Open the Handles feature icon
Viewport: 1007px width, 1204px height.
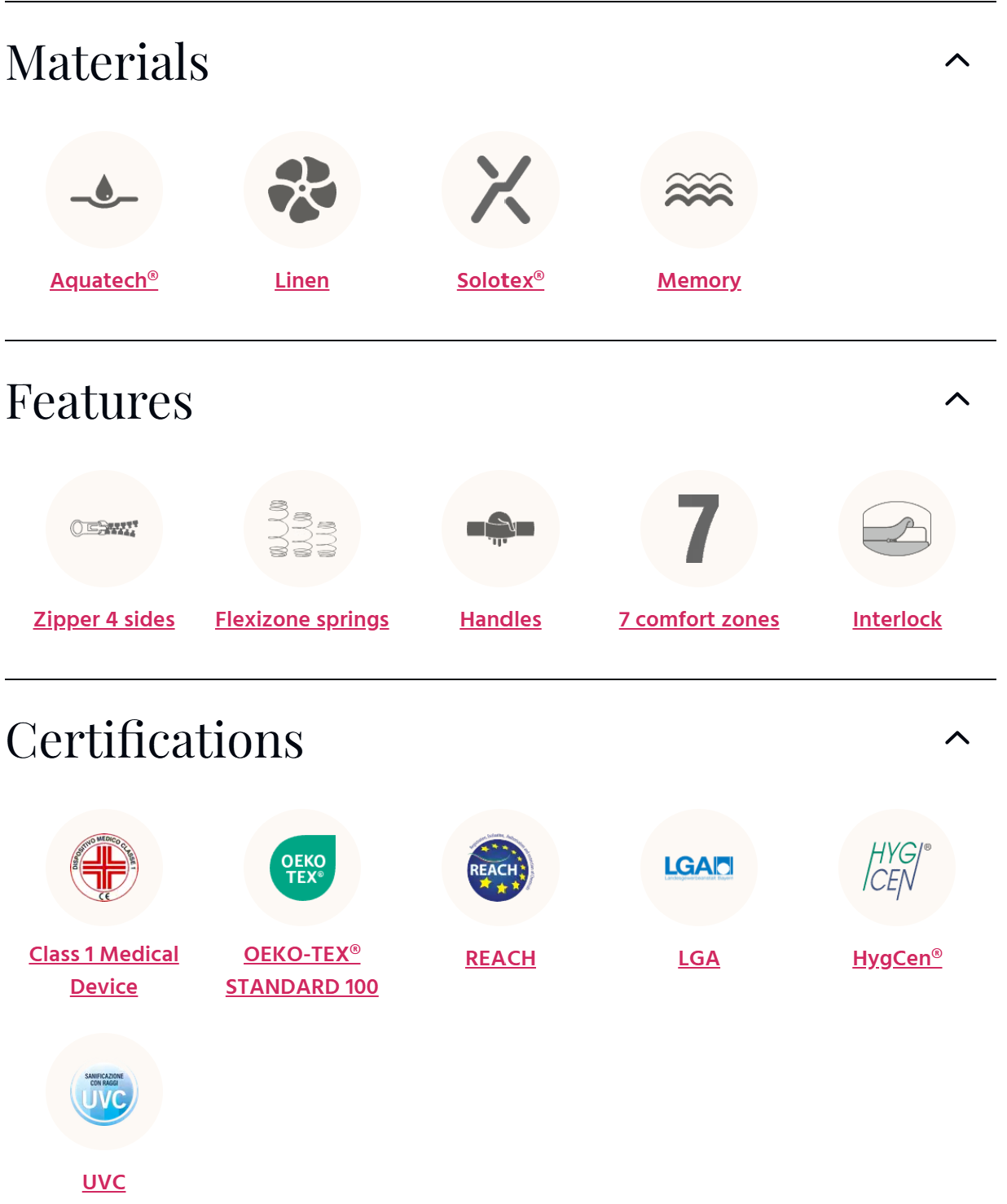500,529
